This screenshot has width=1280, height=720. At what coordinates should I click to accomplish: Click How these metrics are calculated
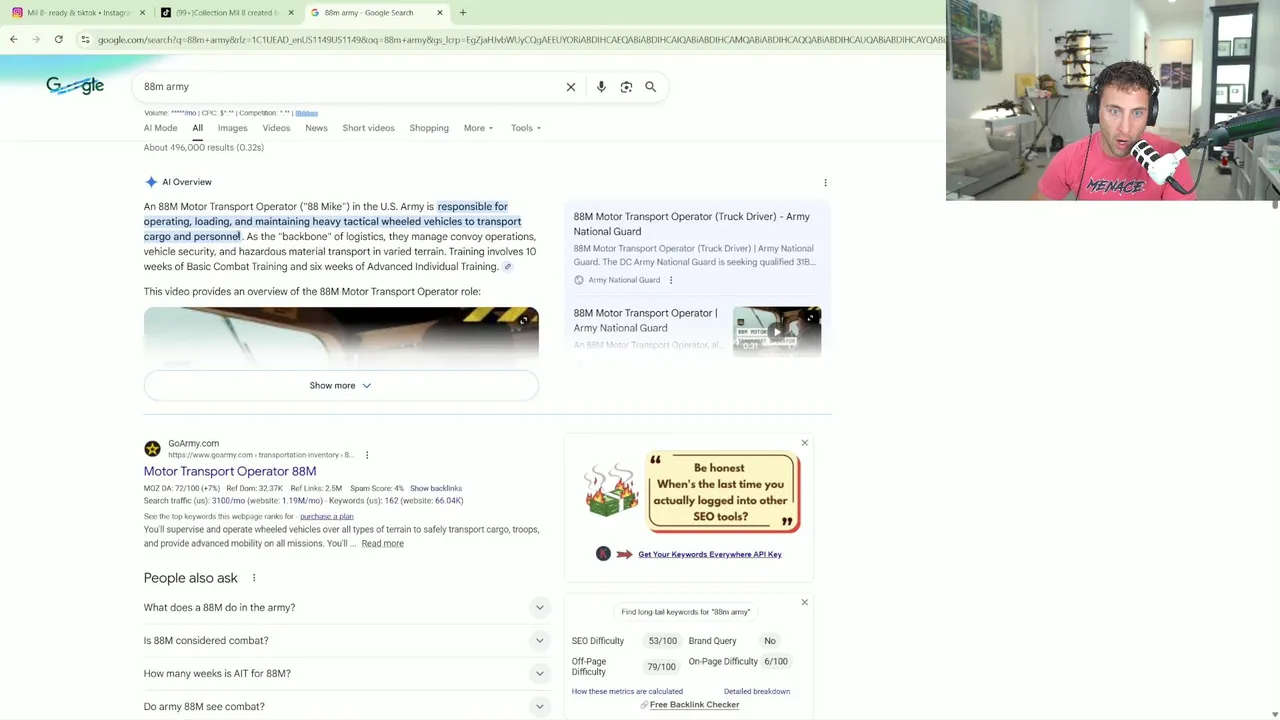coord(627,691)
